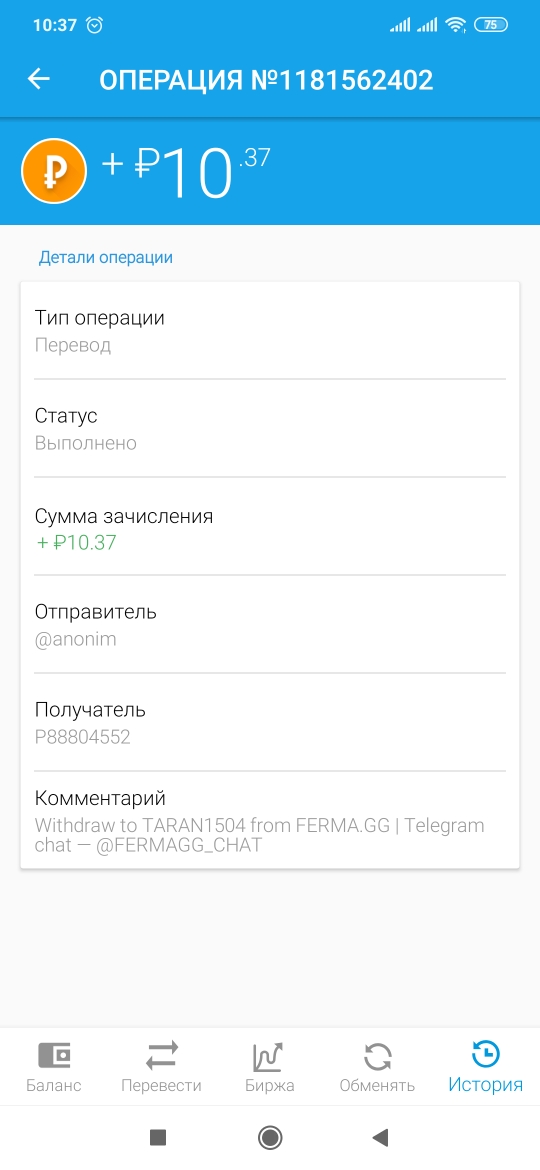Open the Биржа chart icon
Viewport: 540px width, 1170px height.
(269, 1056)
